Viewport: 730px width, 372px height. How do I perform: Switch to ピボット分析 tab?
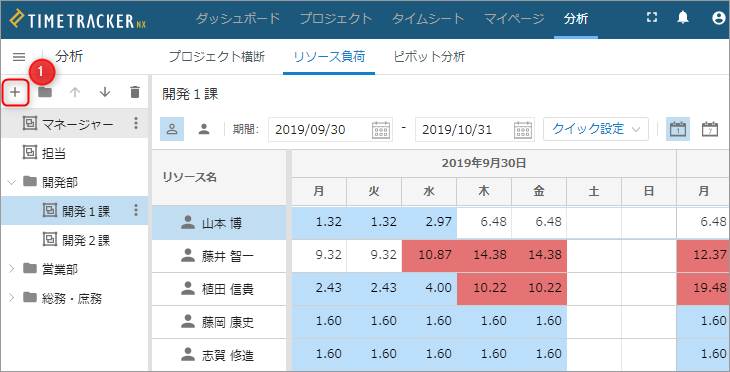pyautogui.click(x=429, y=57)
